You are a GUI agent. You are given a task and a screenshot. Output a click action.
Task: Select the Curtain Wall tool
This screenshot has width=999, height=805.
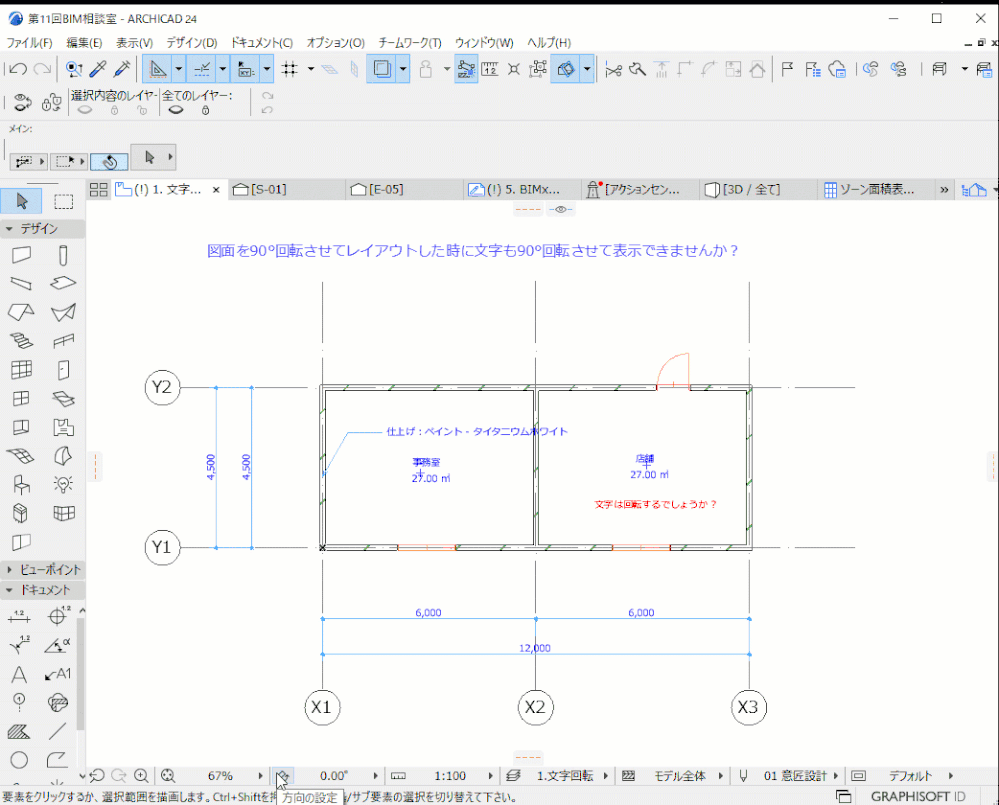click(21, 369)
